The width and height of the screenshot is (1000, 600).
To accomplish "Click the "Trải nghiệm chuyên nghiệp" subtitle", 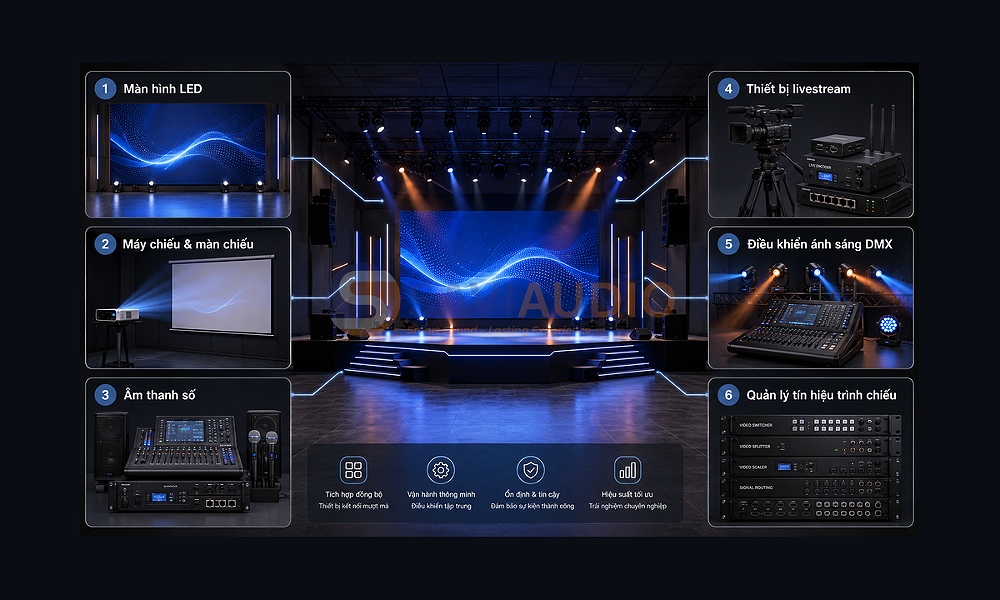I will point(628,506).
